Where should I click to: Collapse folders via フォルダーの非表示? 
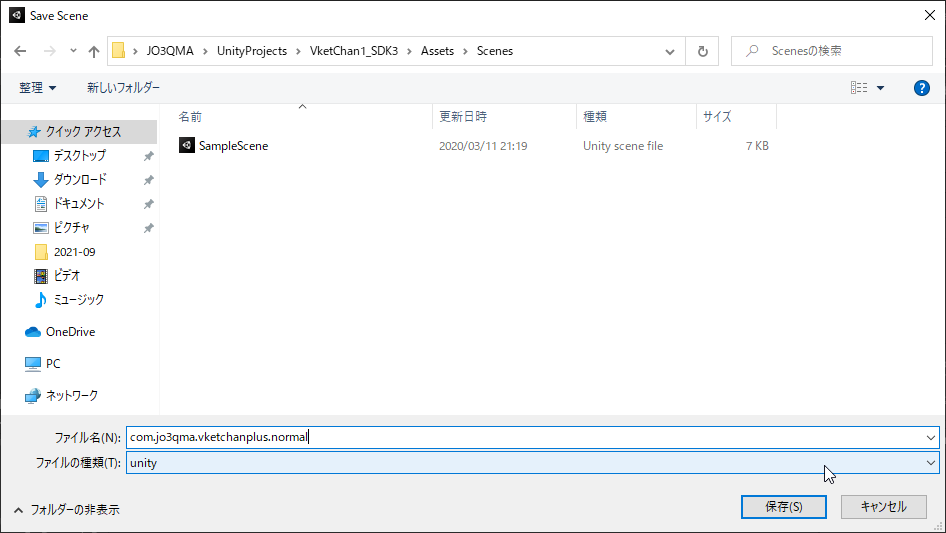[66, 510]
